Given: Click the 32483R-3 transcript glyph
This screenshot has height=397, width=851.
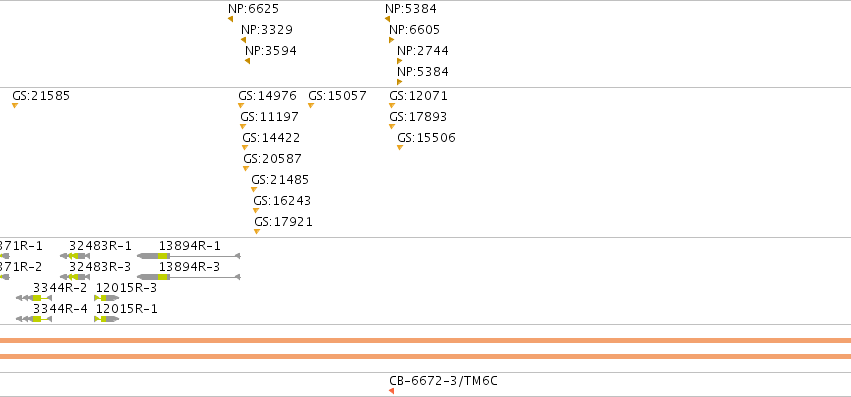Looking at the screenshot, I should (75, 277).
